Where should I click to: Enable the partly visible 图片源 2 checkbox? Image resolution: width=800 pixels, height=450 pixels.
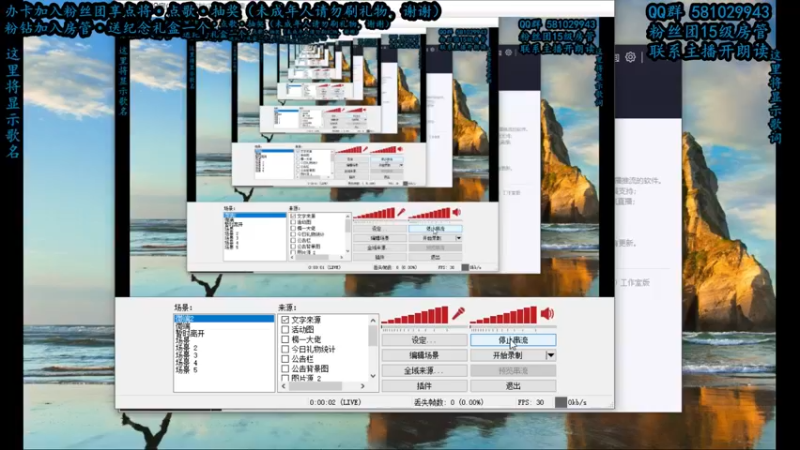pyautogui.click(x=285, y=378)
